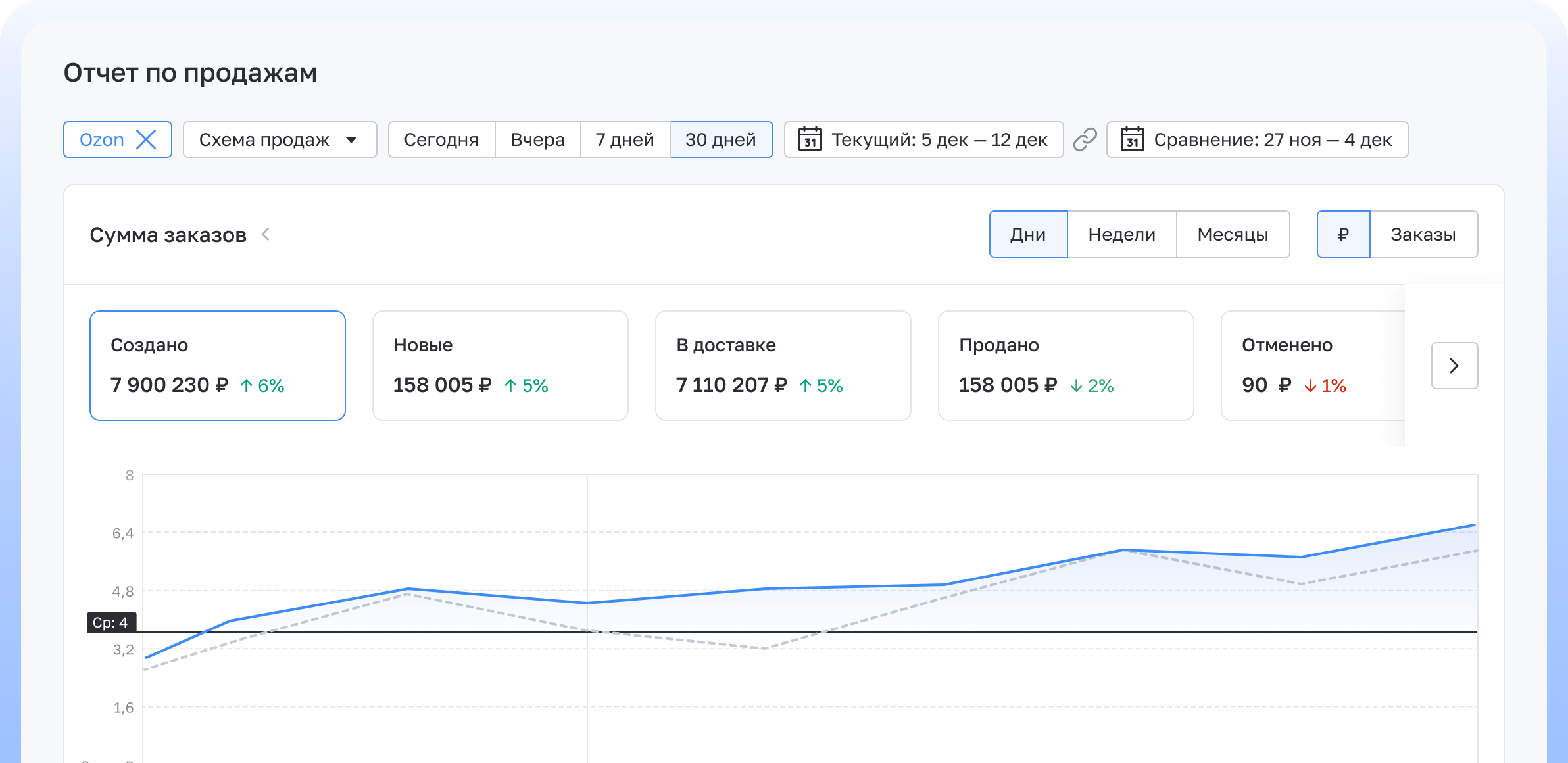1568x763 pixels.
Task: Open the Схема продаж dropdown
Action: pos(280,139)
